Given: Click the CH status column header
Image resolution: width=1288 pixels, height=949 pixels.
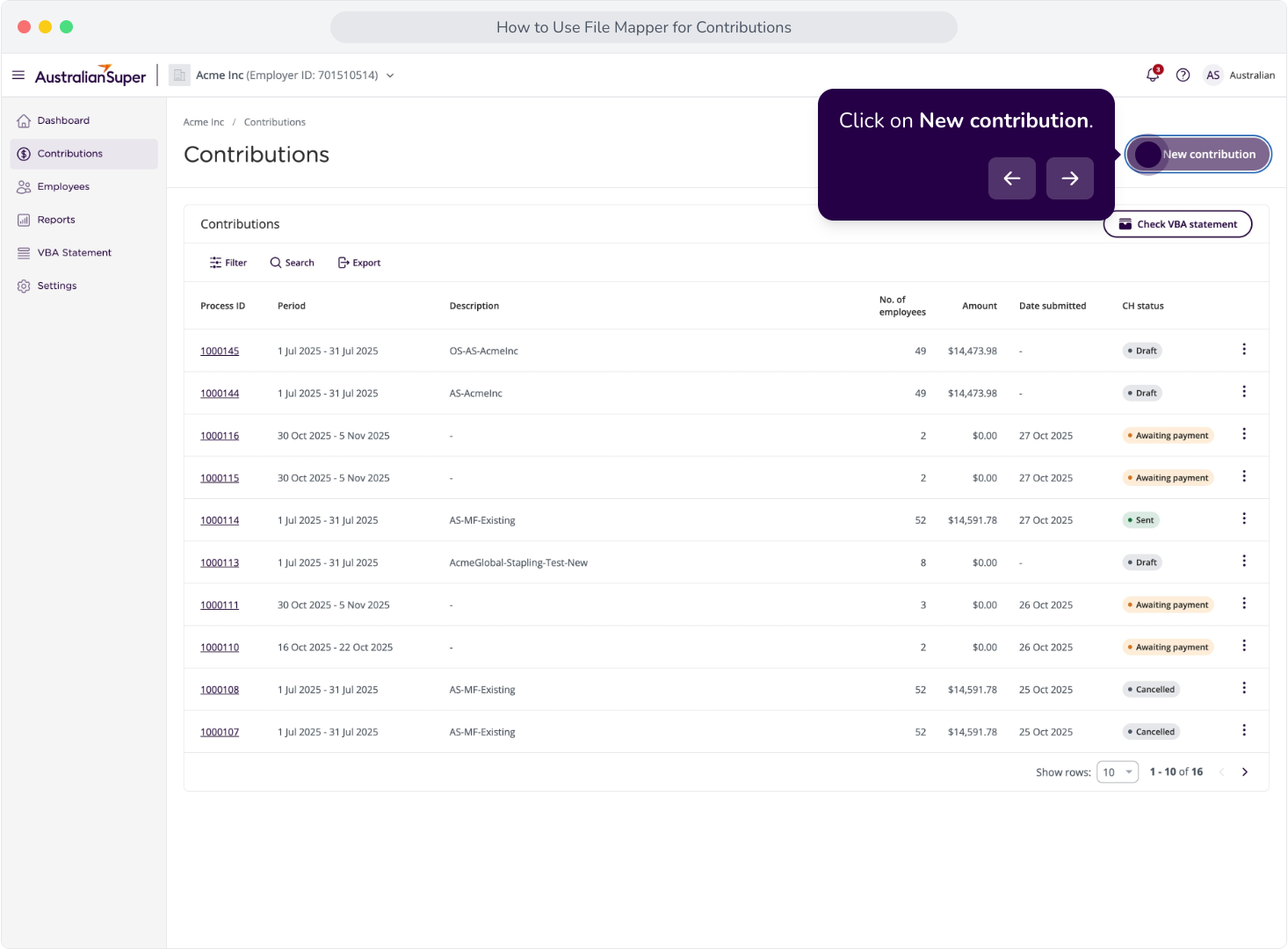Looking at the screenshot, I should (x=1143, y=306).
